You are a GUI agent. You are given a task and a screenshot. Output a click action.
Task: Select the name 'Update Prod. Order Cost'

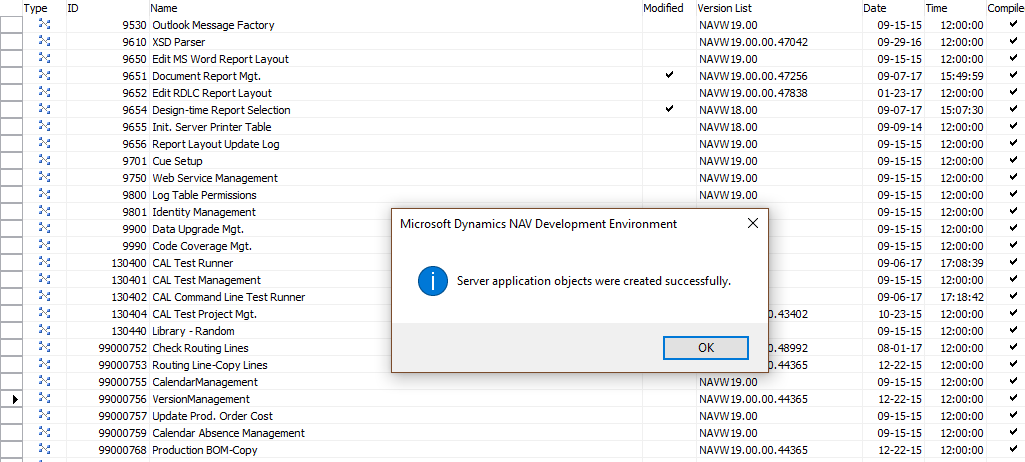[212, 416]
